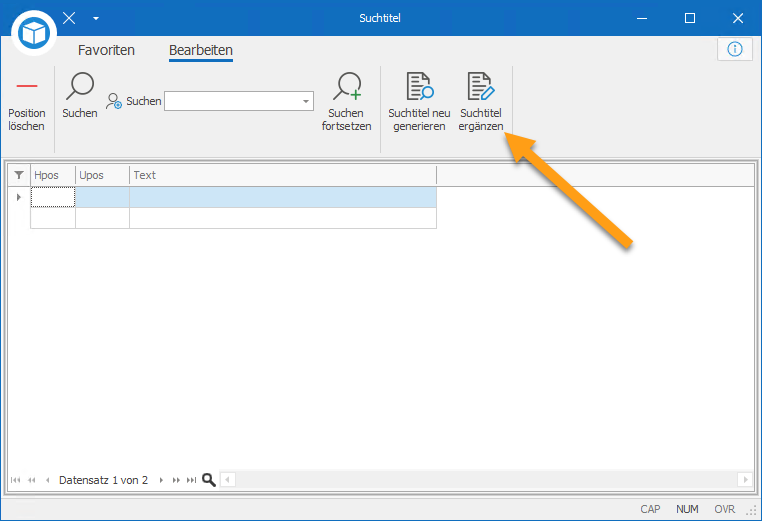Image resolution: width=762 pixels, height=521 pixels.
Task: Jump to next page of records
Action: (176, 480)
